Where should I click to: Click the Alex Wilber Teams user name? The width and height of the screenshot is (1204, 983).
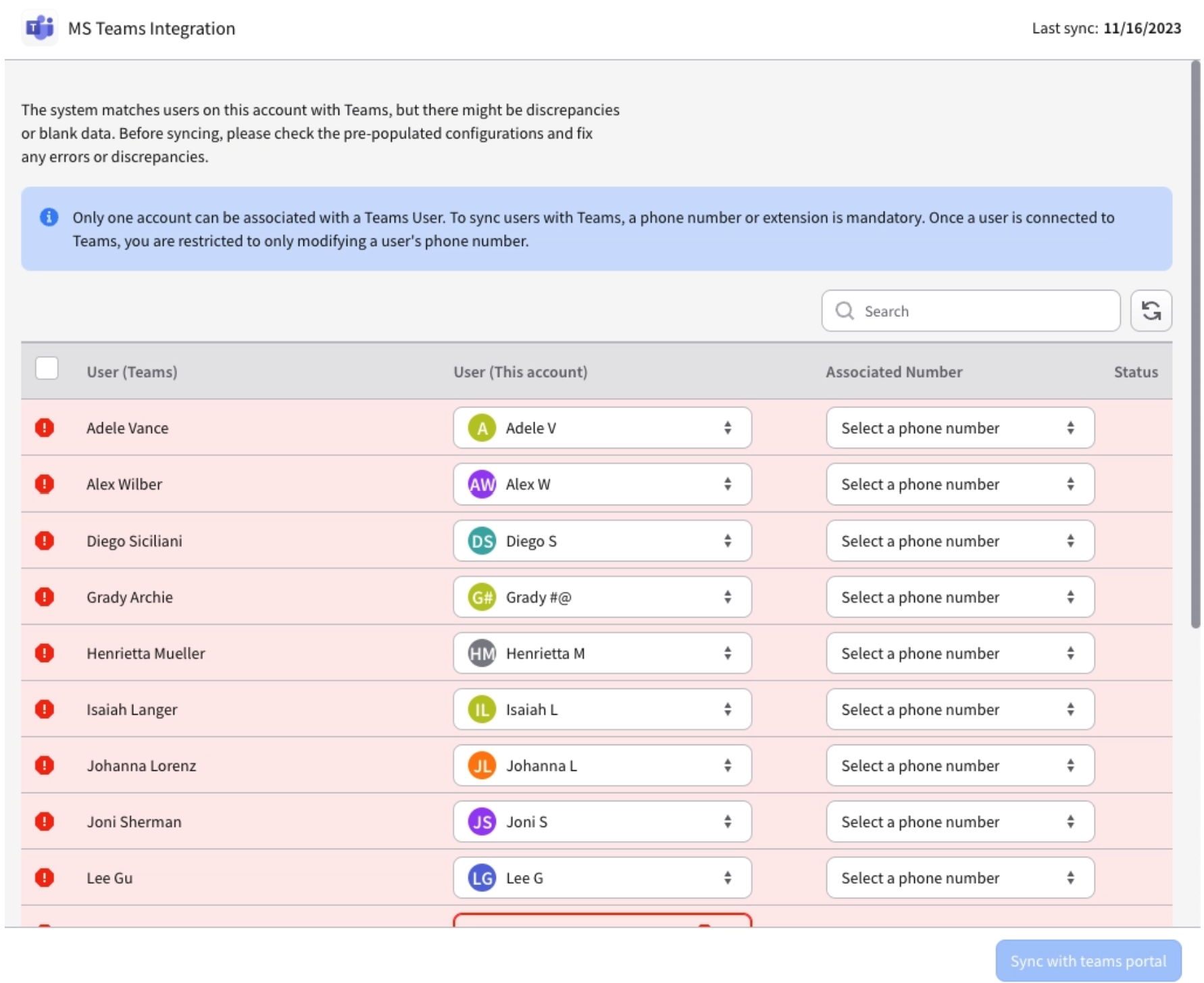(124, 484)
